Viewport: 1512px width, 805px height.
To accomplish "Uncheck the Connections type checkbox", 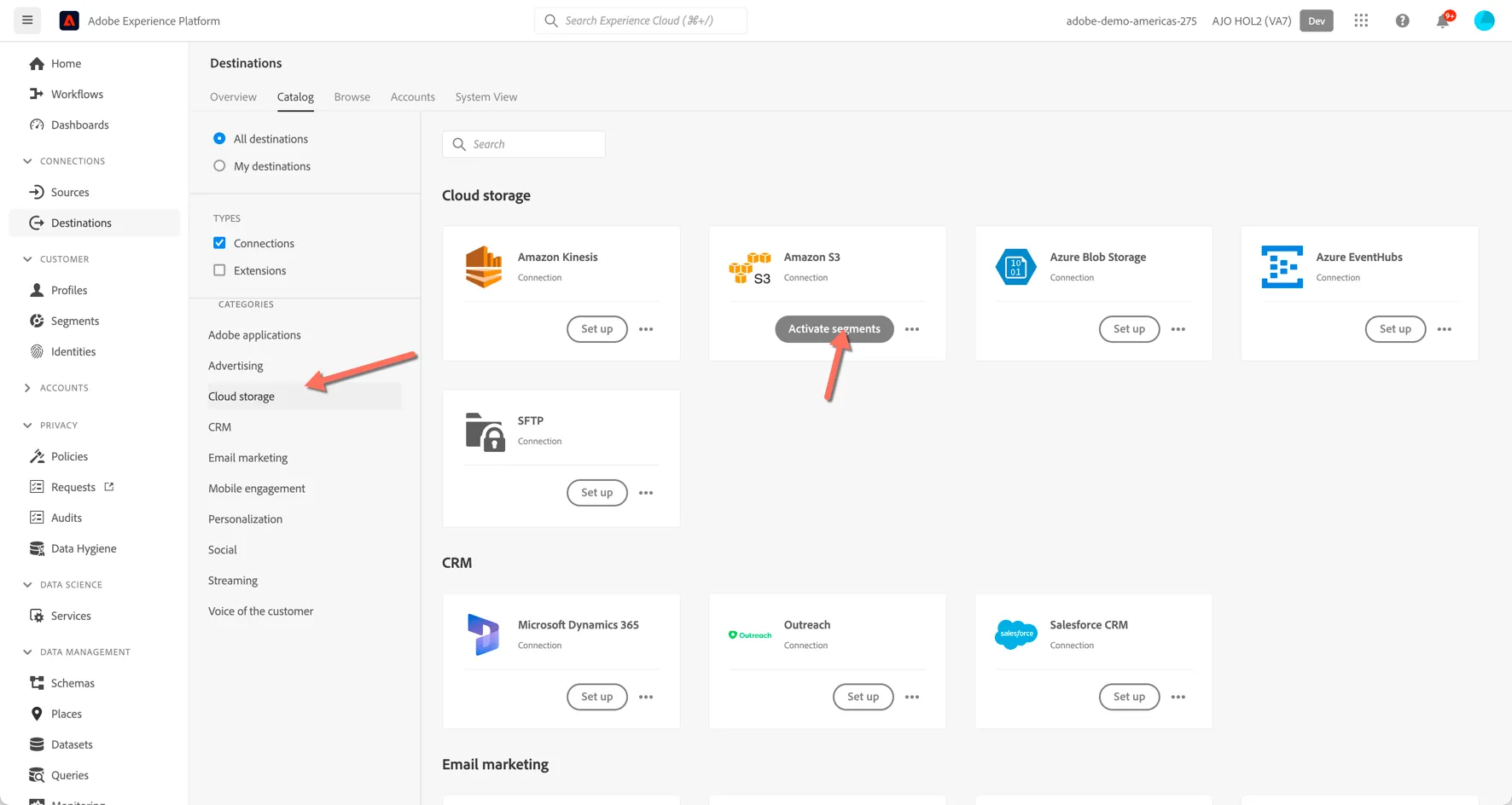I will [219, 243].
